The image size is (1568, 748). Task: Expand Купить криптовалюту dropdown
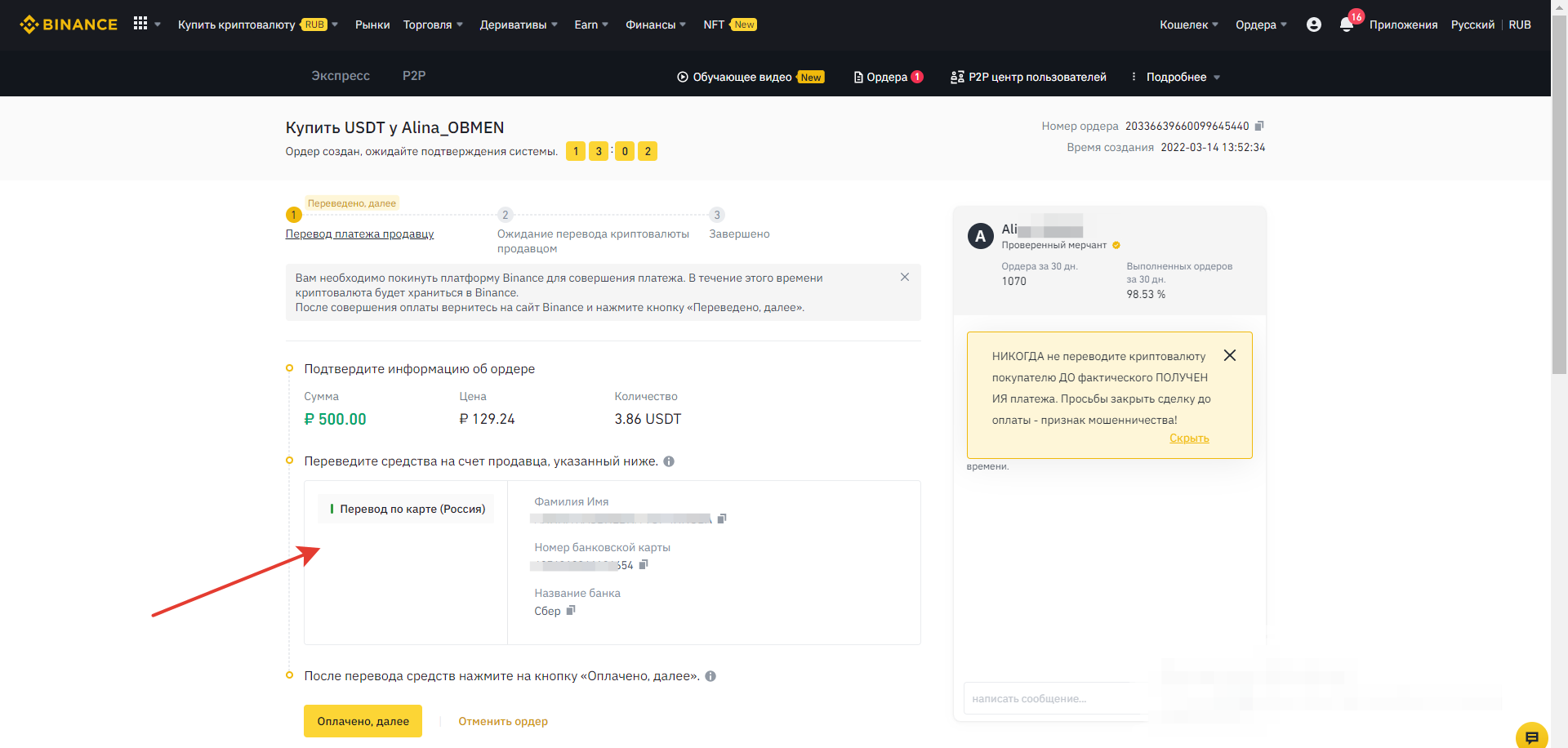coord(258,24)
